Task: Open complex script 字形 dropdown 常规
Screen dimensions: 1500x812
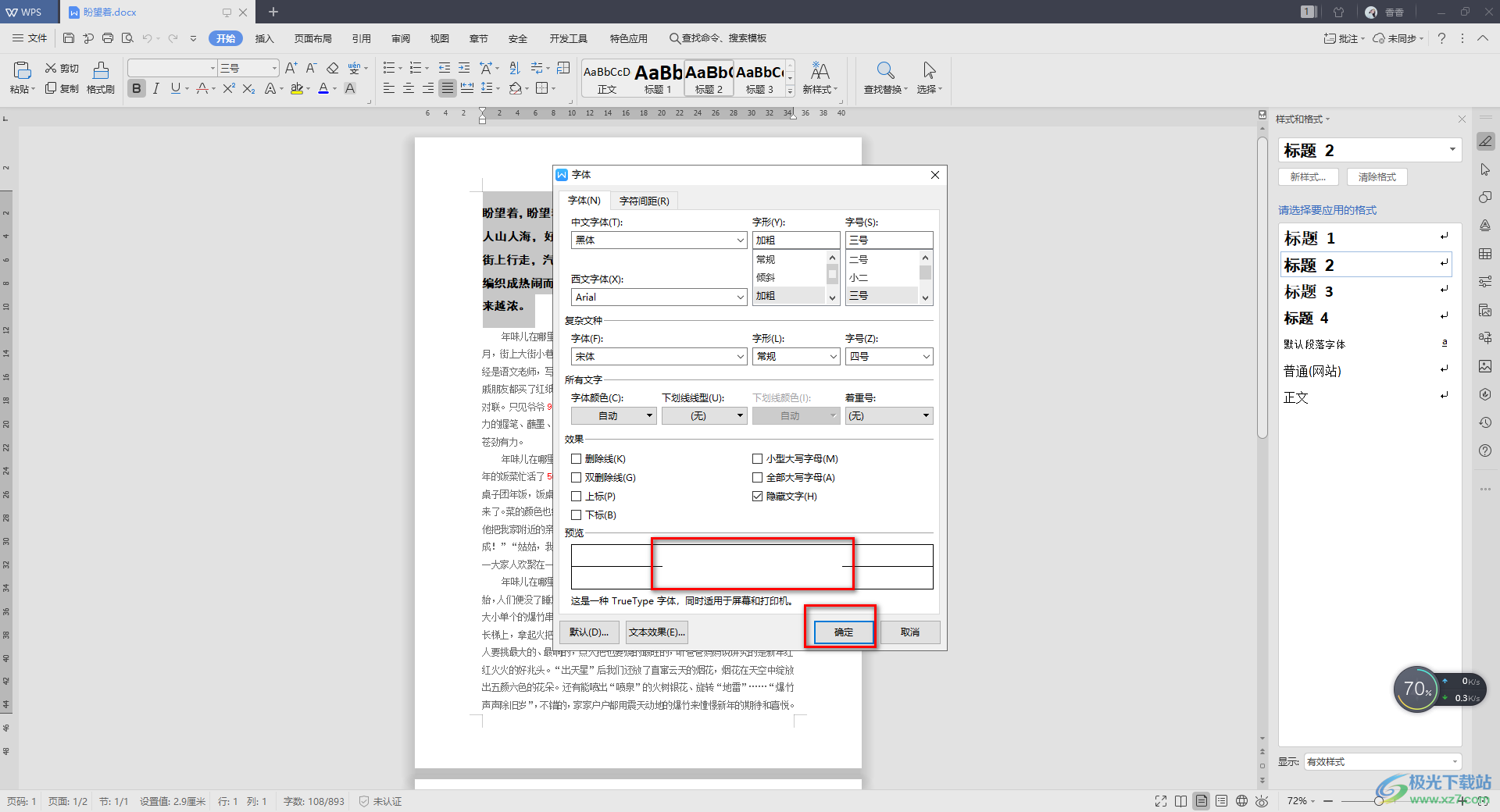Action: 796,357
